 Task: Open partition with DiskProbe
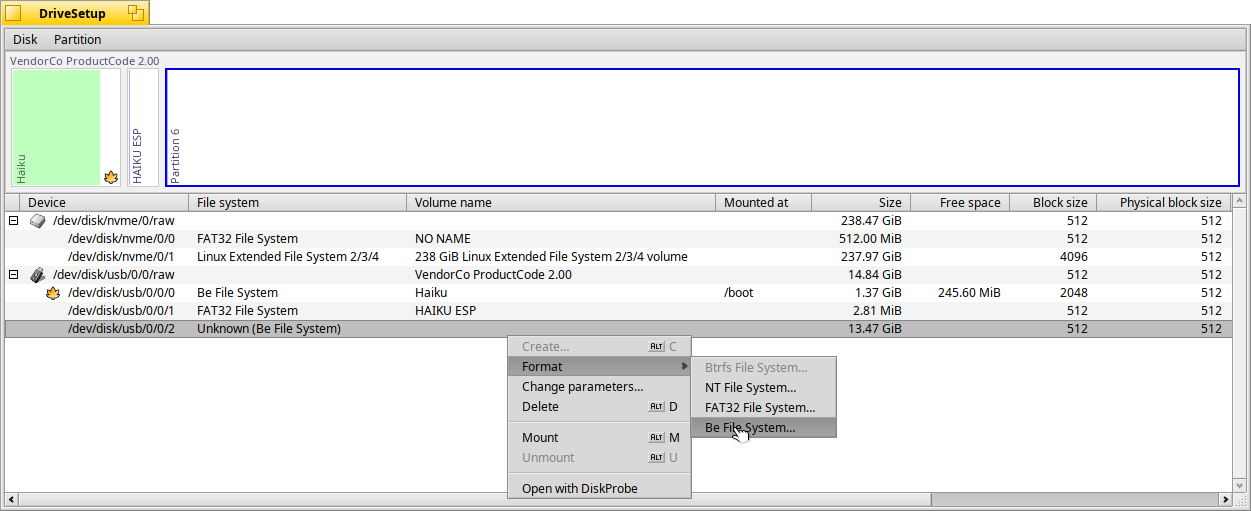click(x=579, y=489)
